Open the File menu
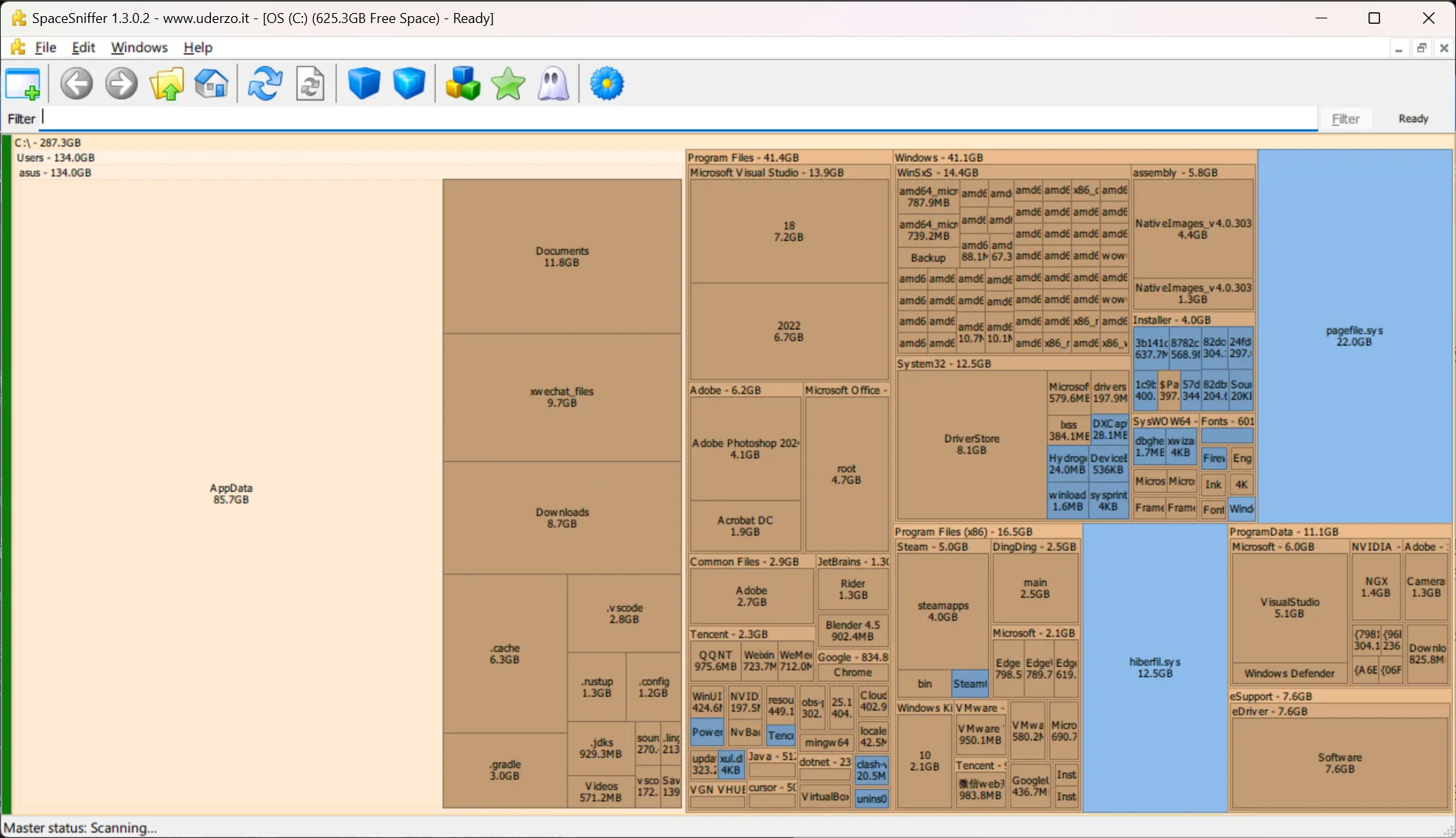Image resolution: width=1456 pixels, height=838 pixels. click(x=45, y=48)
